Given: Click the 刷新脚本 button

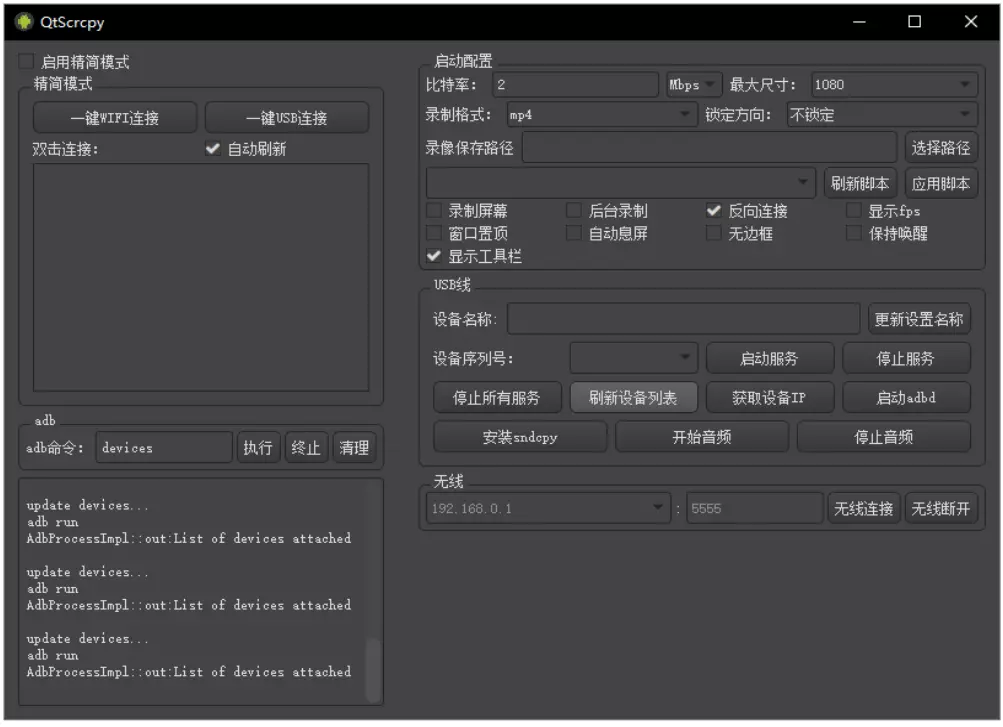Looking at the screenshot, I should [860, 184].
